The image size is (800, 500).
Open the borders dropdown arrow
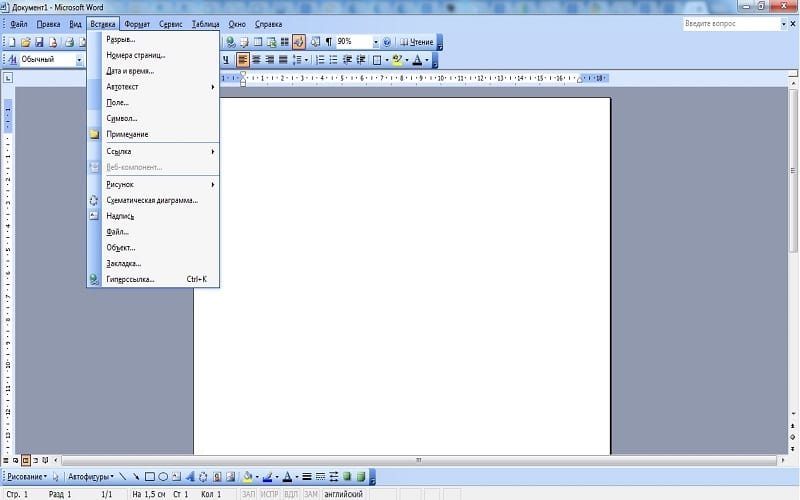point(387,60)
